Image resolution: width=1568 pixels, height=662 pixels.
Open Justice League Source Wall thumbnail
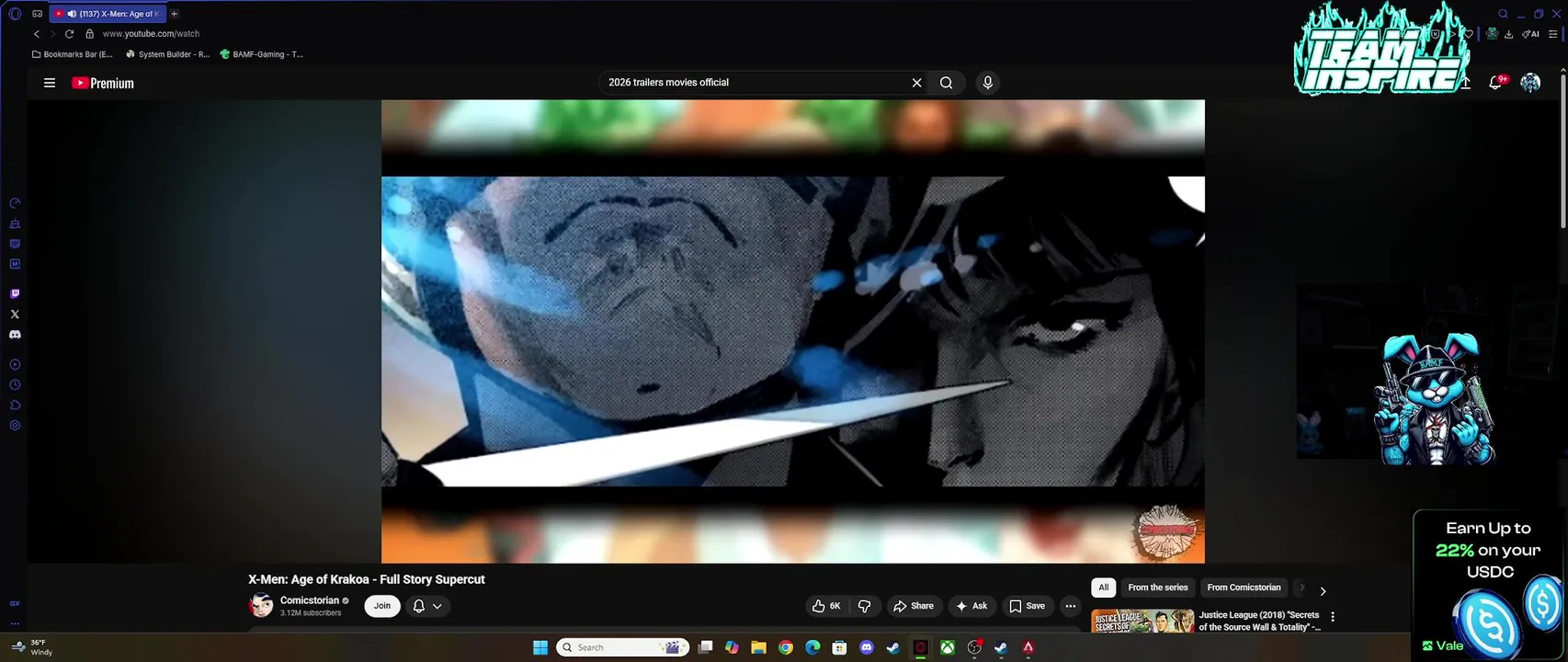click(1142, 621)
